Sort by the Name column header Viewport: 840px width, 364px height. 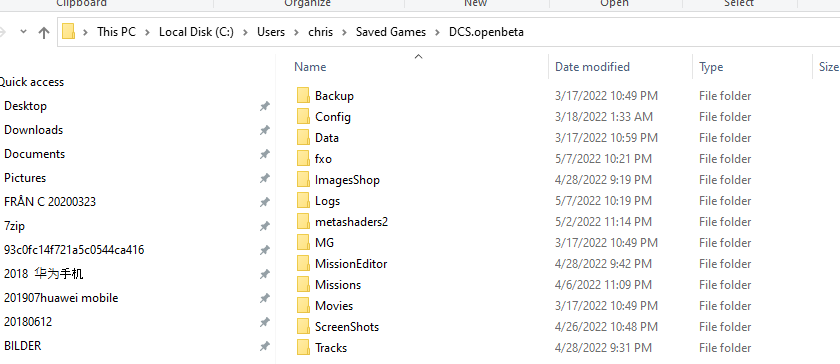pos(310,67)
